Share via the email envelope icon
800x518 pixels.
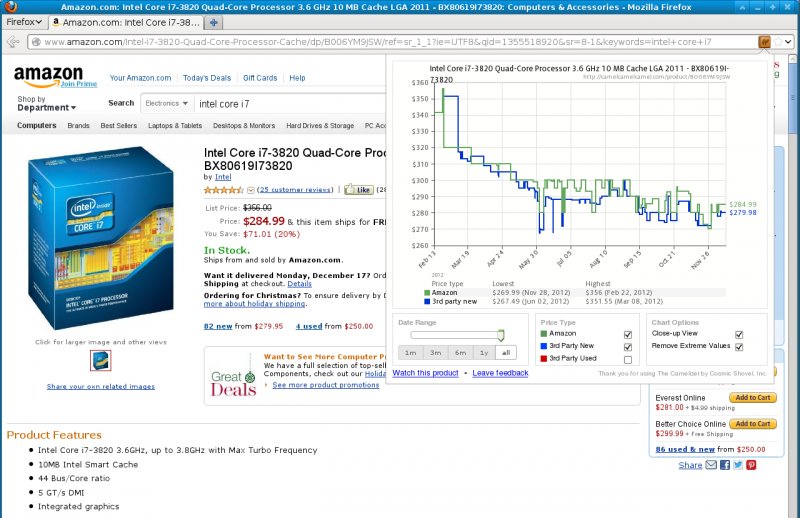711,465
